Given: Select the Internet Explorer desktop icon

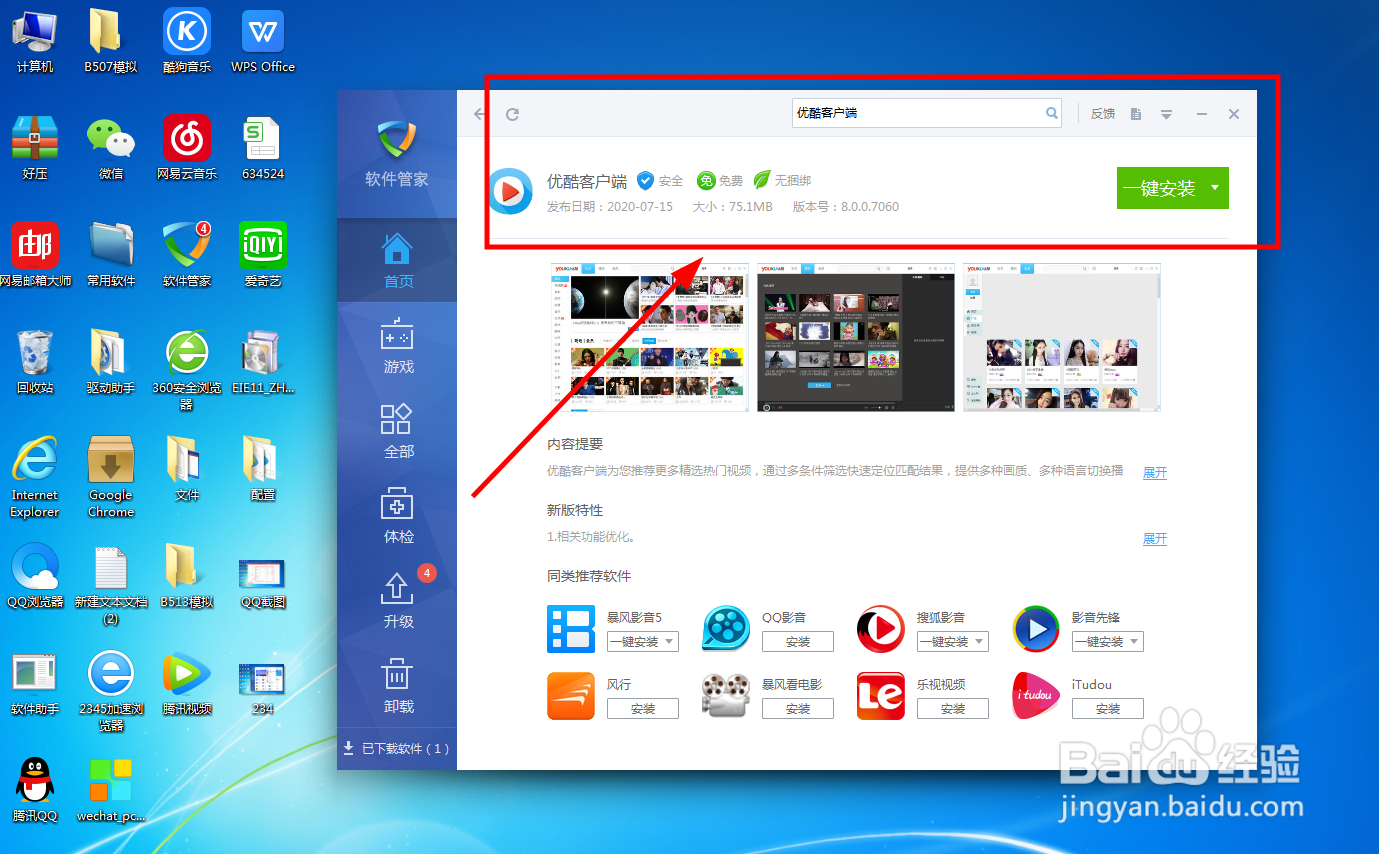Looking at the screenshot, I should [x=35, y=477].
